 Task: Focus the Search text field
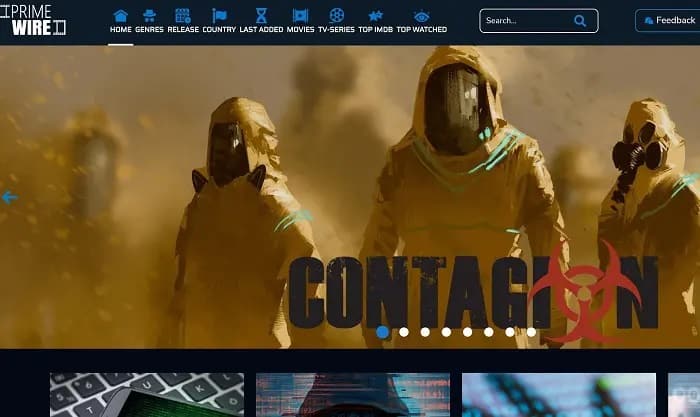click(539, 21)
